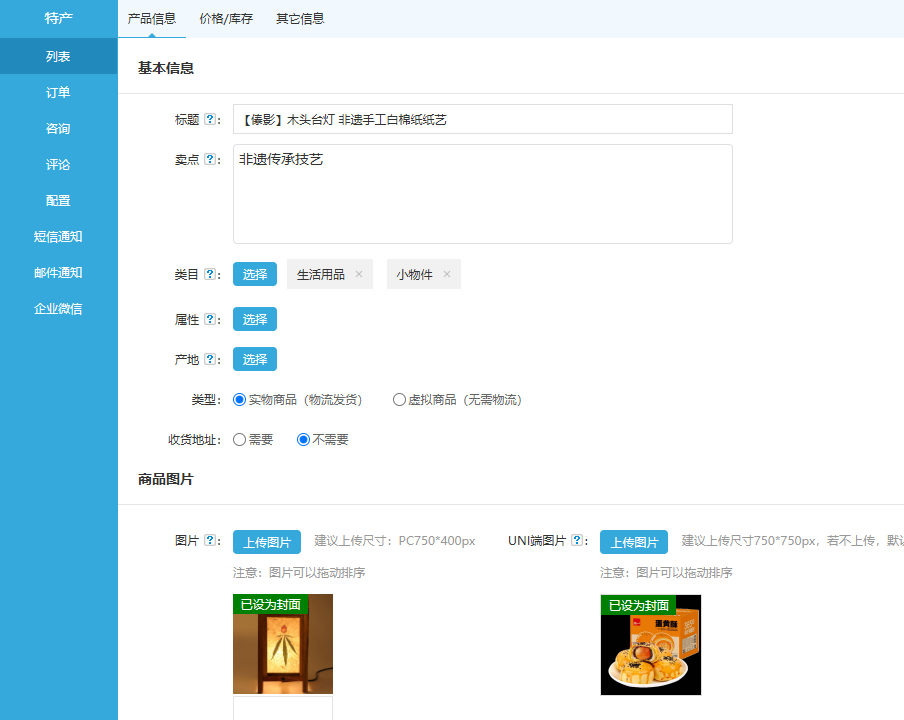Select 虚拟商品 (无需物流) radio option
This screenshot has height=720, width=904.
[399, 400]
